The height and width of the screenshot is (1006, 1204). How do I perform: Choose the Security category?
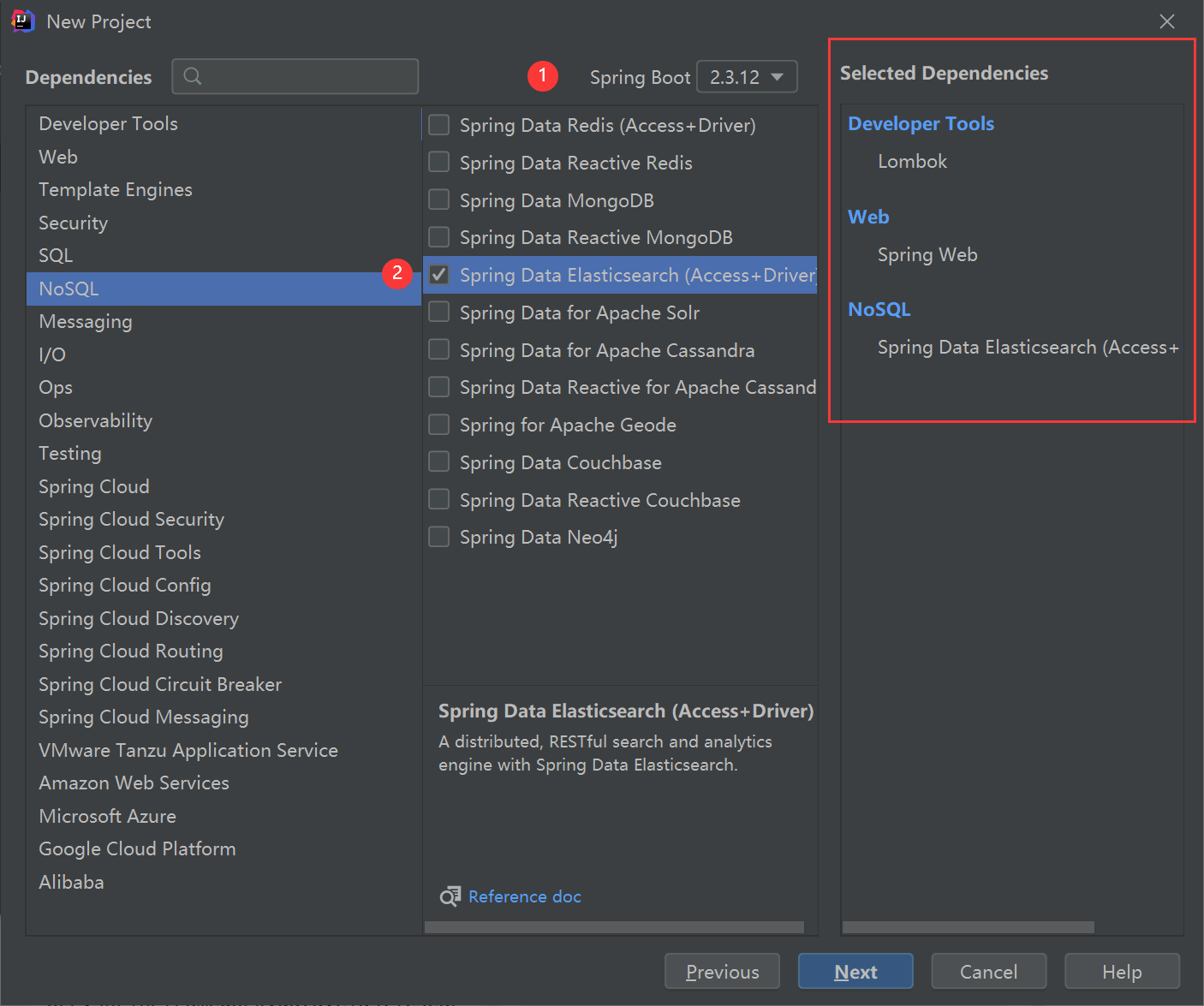point(224,223)
